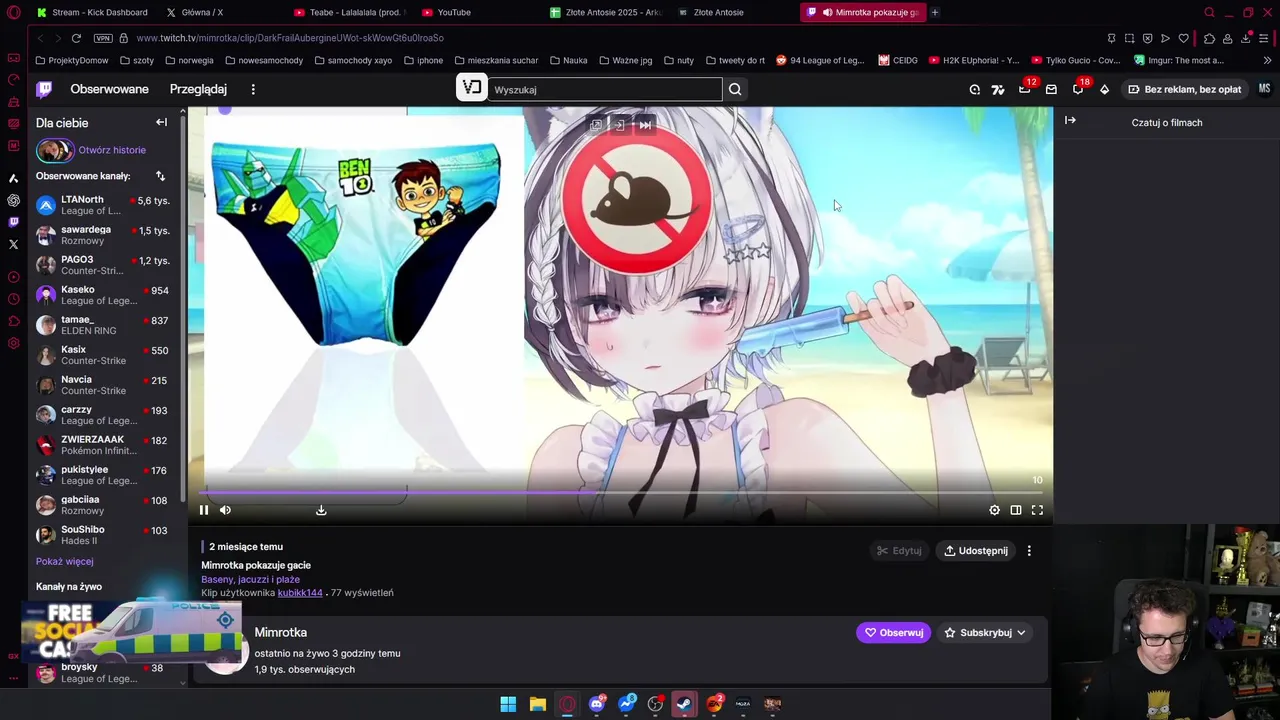Open LTANorth channel in sidebar
Image resolution: width=1280 pixels, height=720 pixels.
[104, 205]
